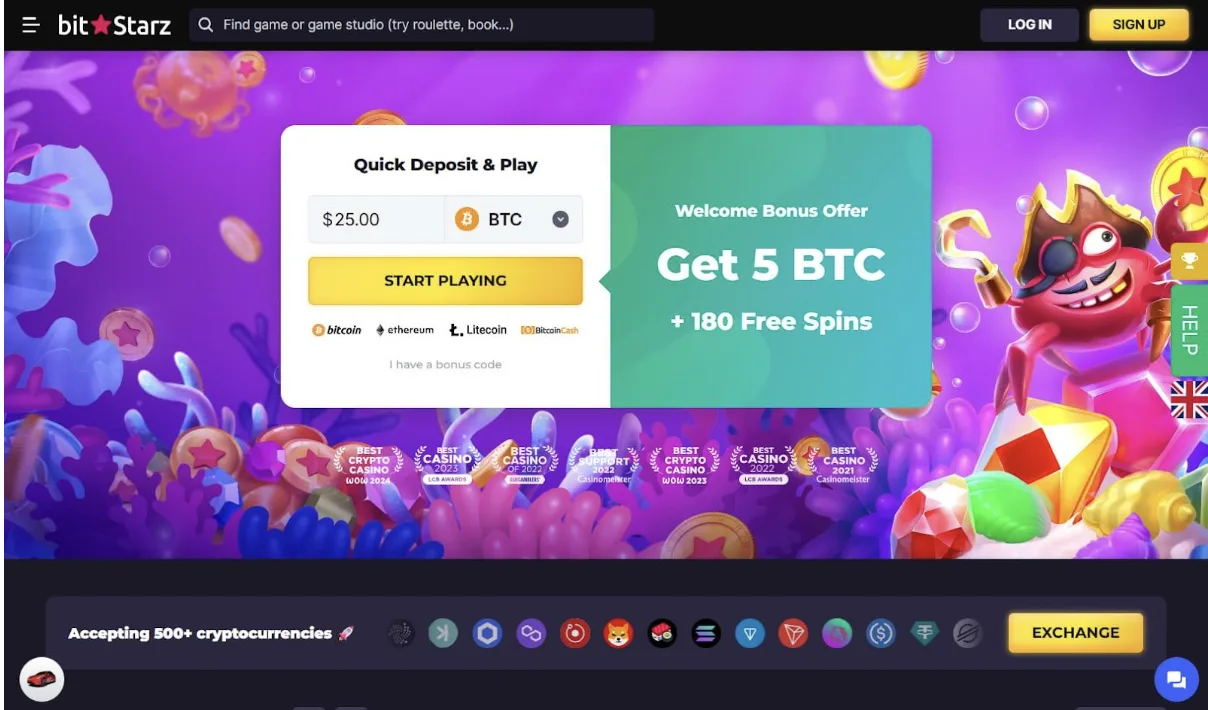
Task: Select the Solana coin icon
Action: point(706,633)
